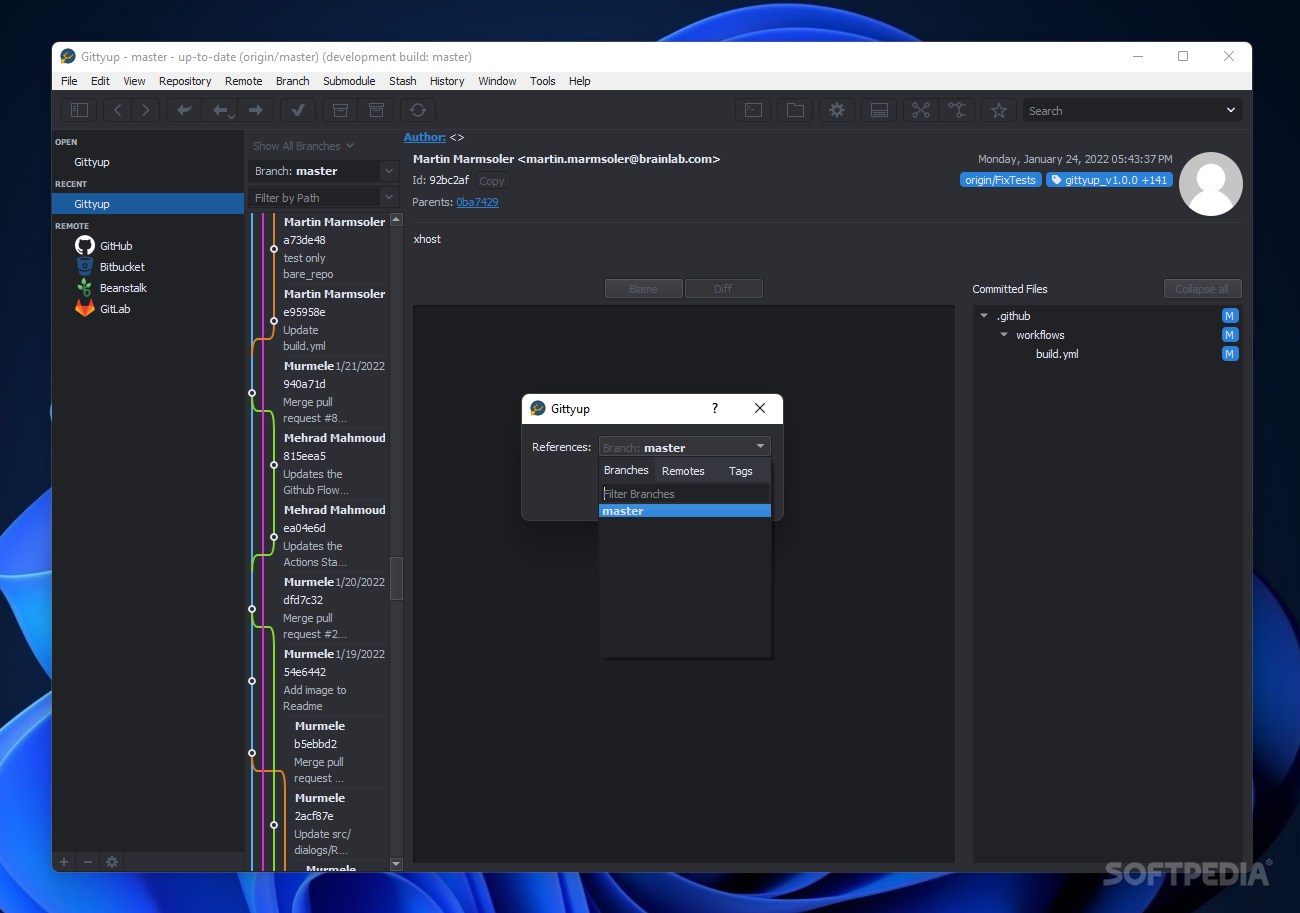
Task: Click the Stash archive box icon
Action: (x=340, y=110)
